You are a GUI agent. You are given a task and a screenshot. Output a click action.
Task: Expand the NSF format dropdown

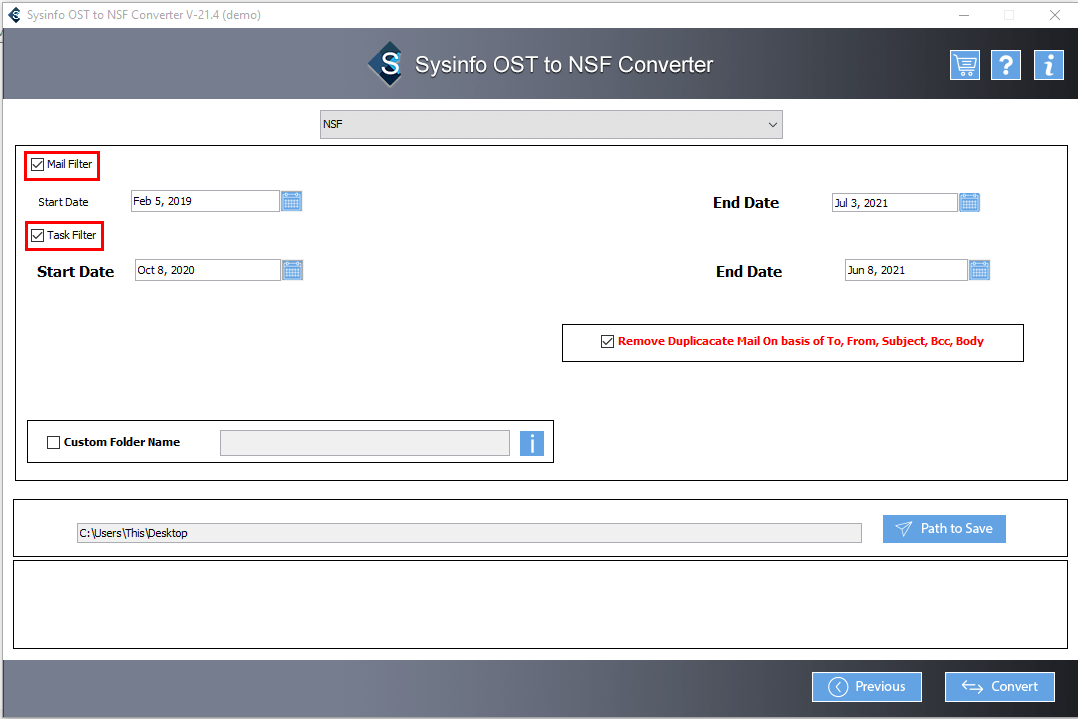point(551,124)
